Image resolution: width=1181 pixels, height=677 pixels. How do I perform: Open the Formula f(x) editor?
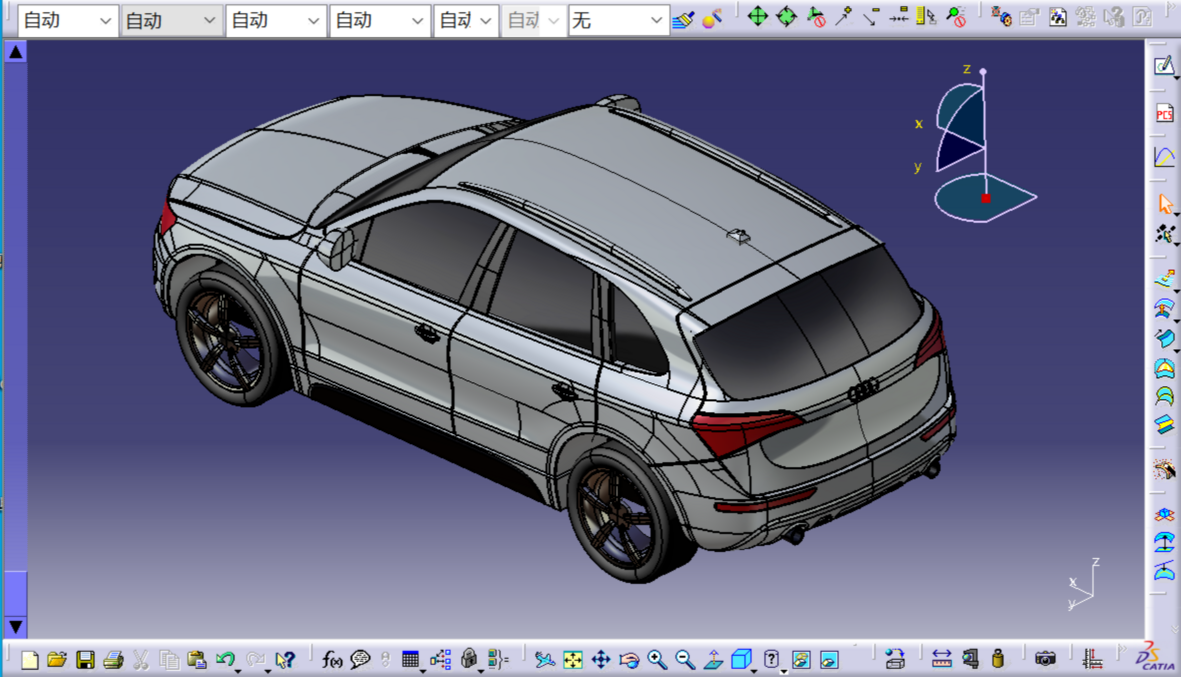point(332,659)
